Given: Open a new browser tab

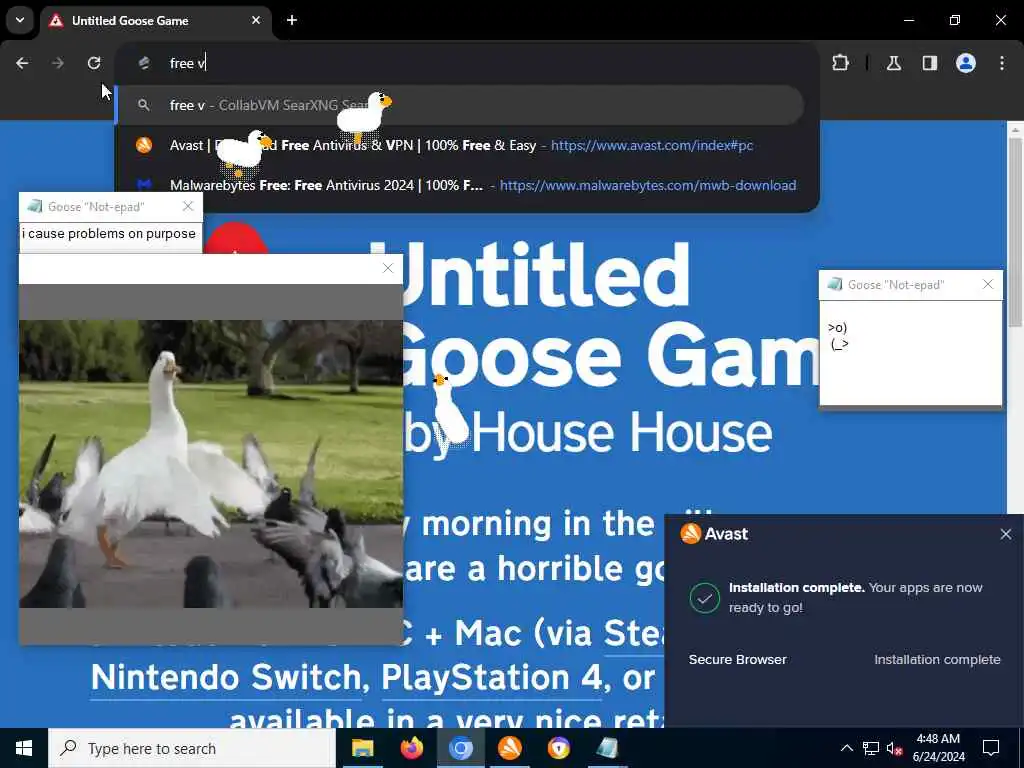Looking at the screenshot, I should pos(292,20).
